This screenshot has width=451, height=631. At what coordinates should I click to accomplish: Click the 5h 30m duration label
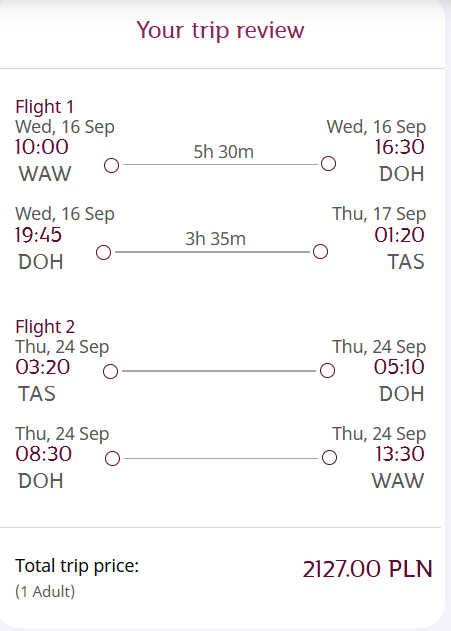coord(224,152)
